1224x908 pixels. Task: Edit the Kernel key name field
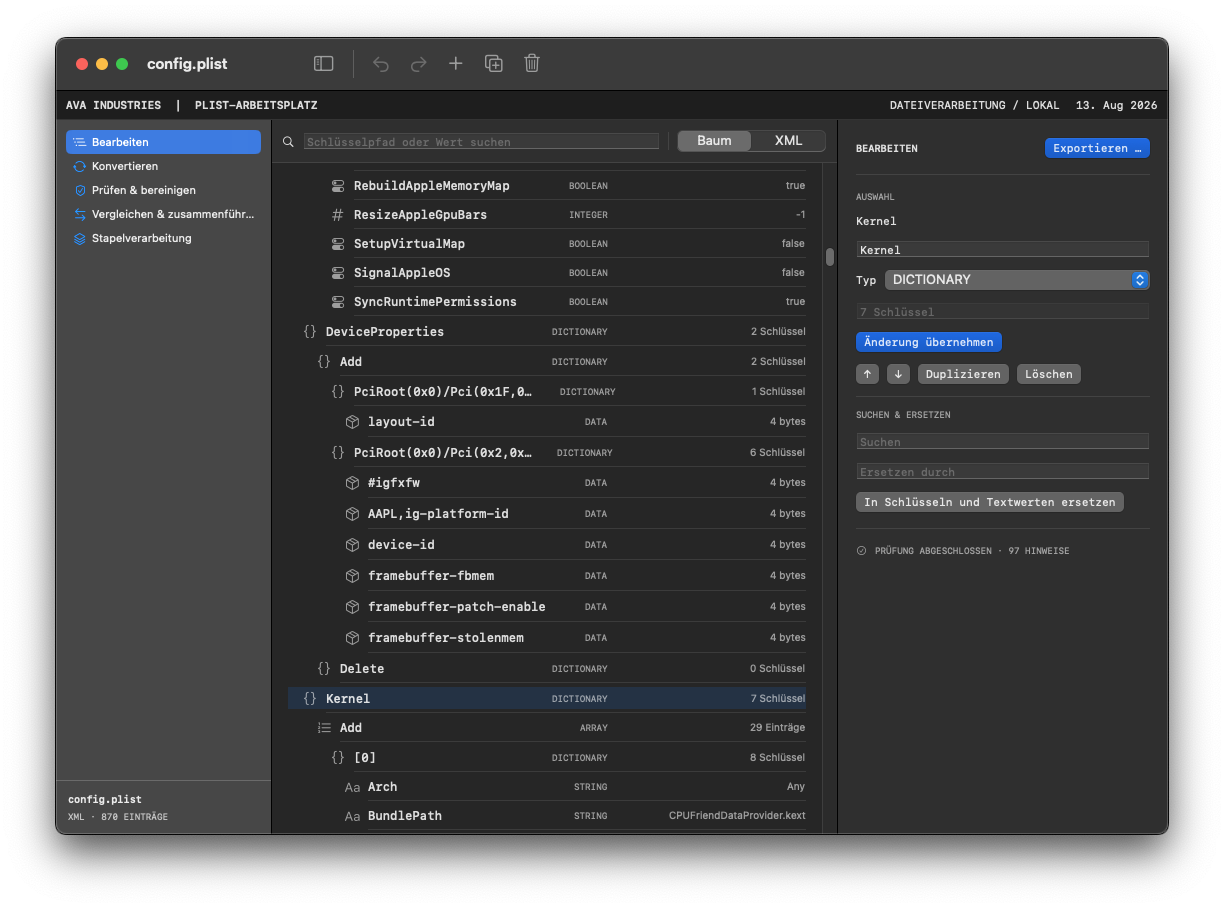pos(1002,250)
